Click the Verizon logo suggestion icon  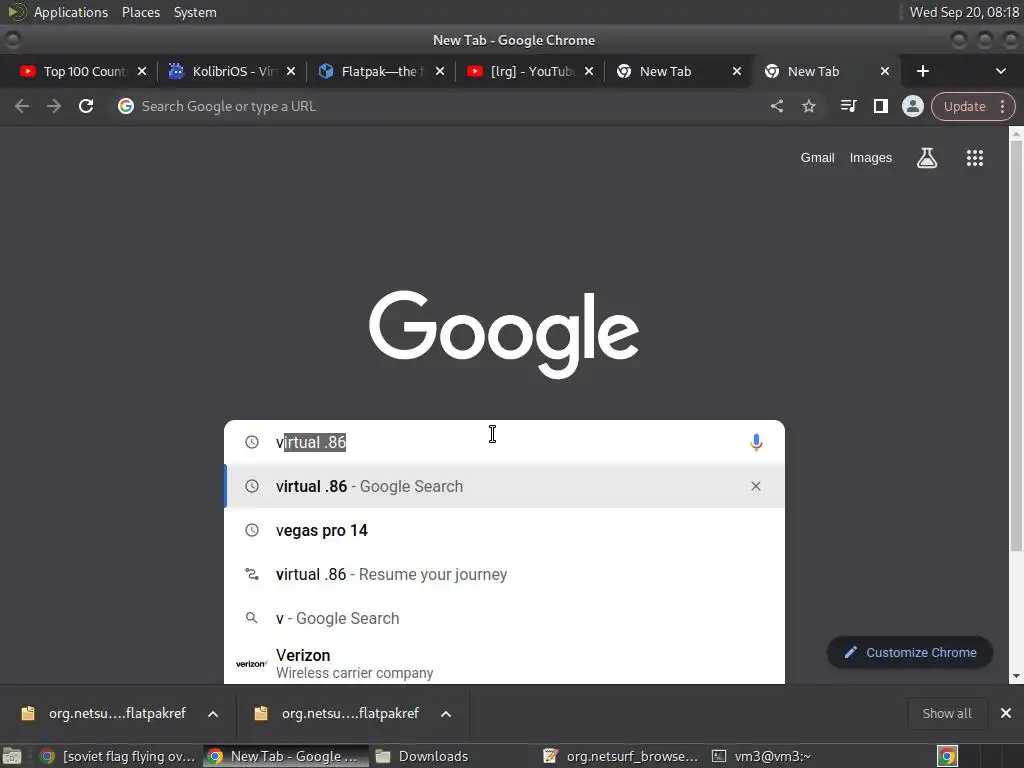(251, 664)
